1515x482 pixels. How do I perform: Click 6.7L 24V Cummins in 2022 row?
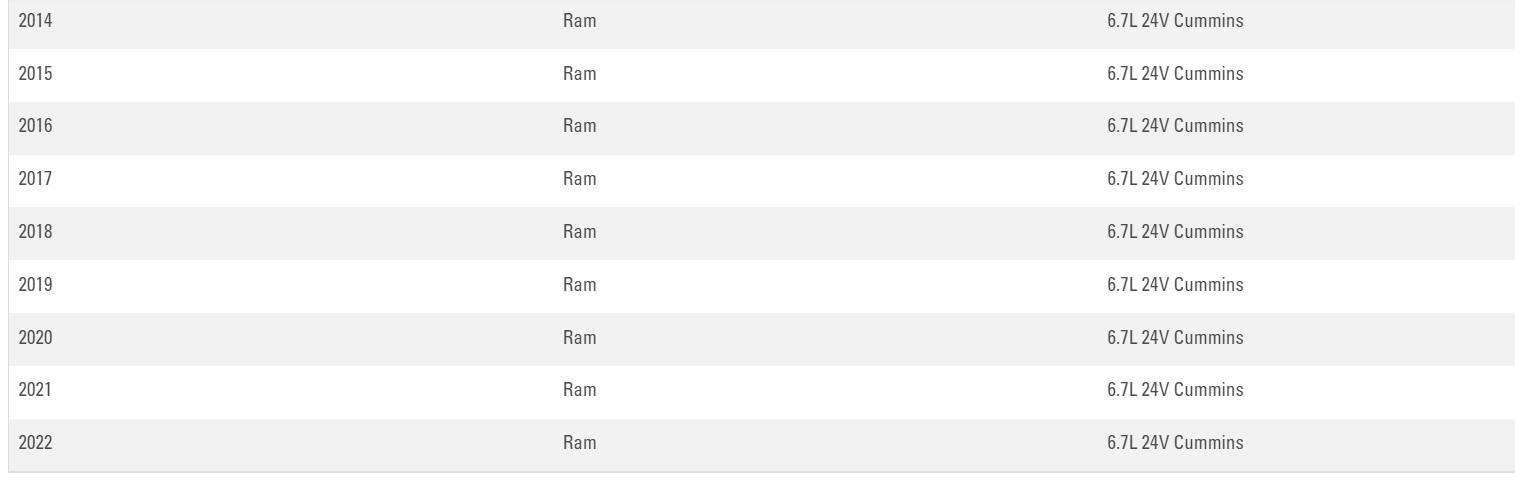click(x=1175, y=443)
